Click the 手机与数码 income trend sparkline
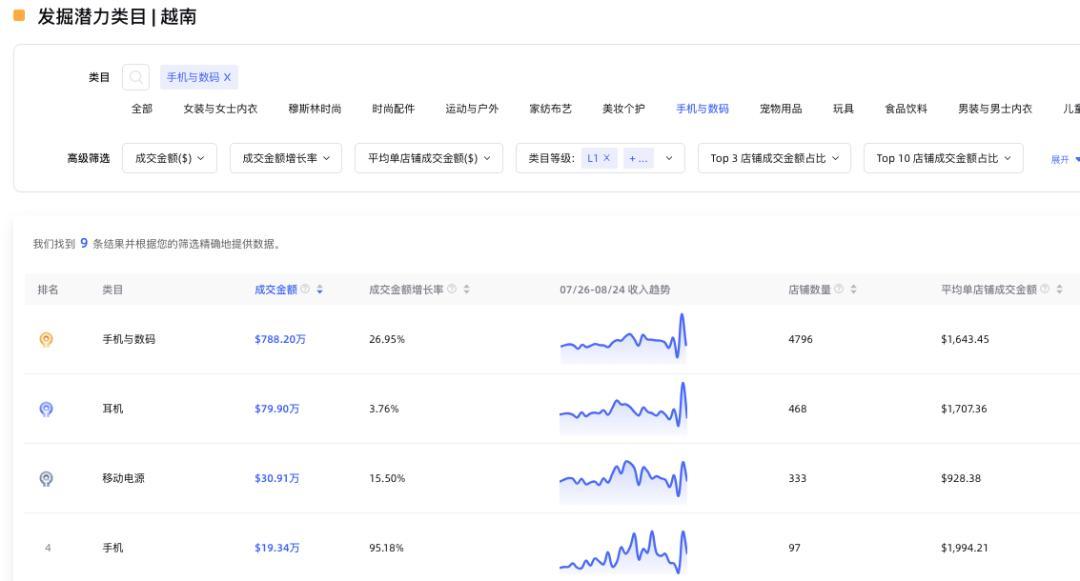The width and height of the screenshot is (1080, 581). click(623, 338)
